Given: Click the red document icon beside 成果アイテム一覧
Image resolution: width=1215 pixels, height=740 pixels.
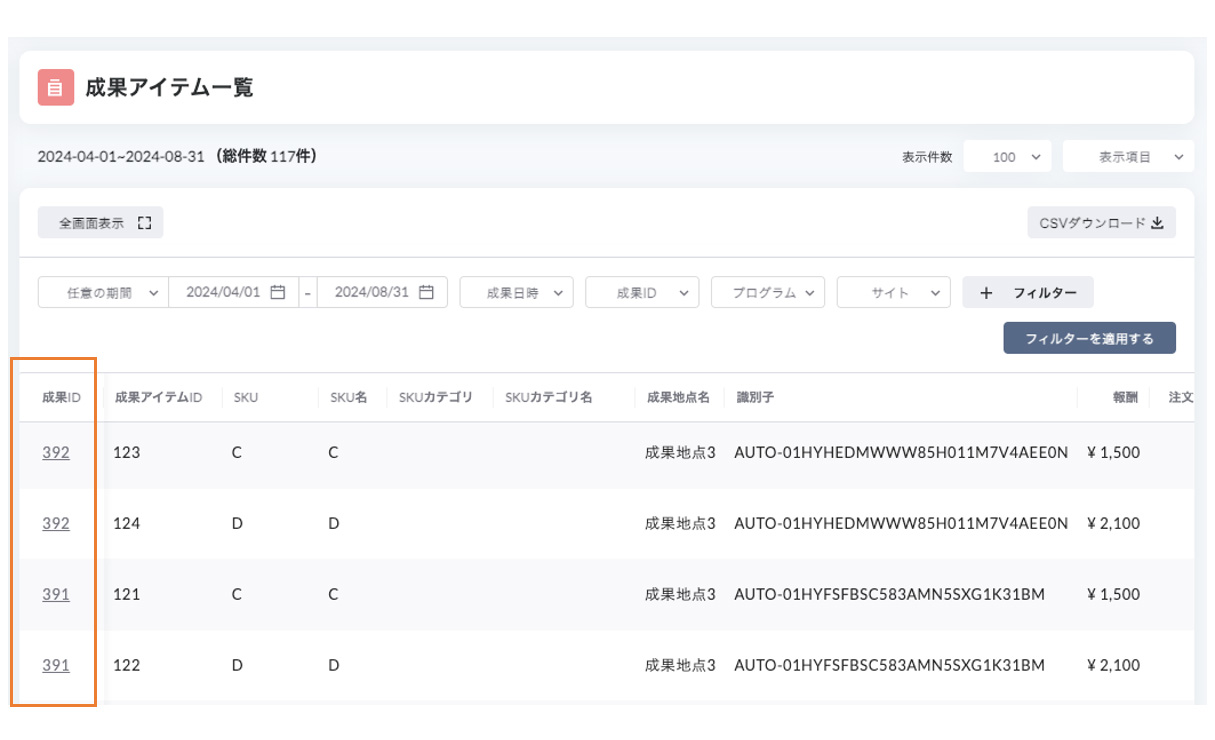Looking at the screenshot, I should (x=55, y=87).
